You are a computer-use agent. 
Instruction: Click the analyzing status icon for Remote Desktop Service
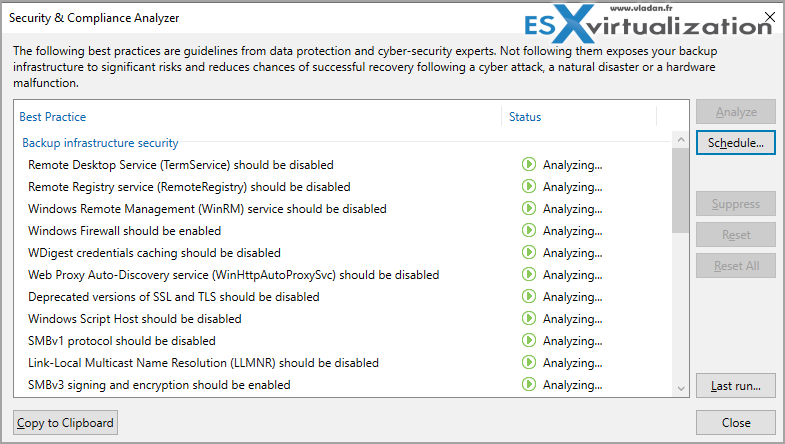pyautogui.click(x=529, y=164)
